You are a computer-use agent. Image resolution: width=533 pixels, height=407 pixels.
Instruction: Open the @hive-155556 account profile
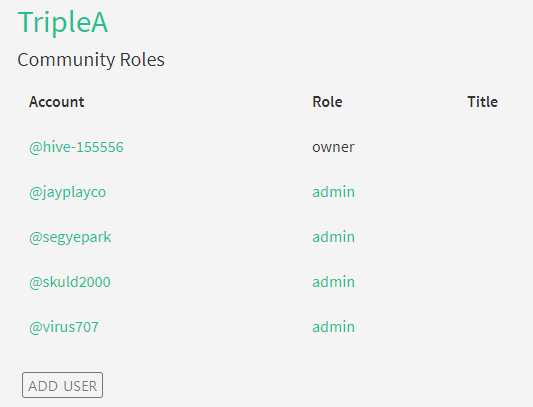click(76, 147)
